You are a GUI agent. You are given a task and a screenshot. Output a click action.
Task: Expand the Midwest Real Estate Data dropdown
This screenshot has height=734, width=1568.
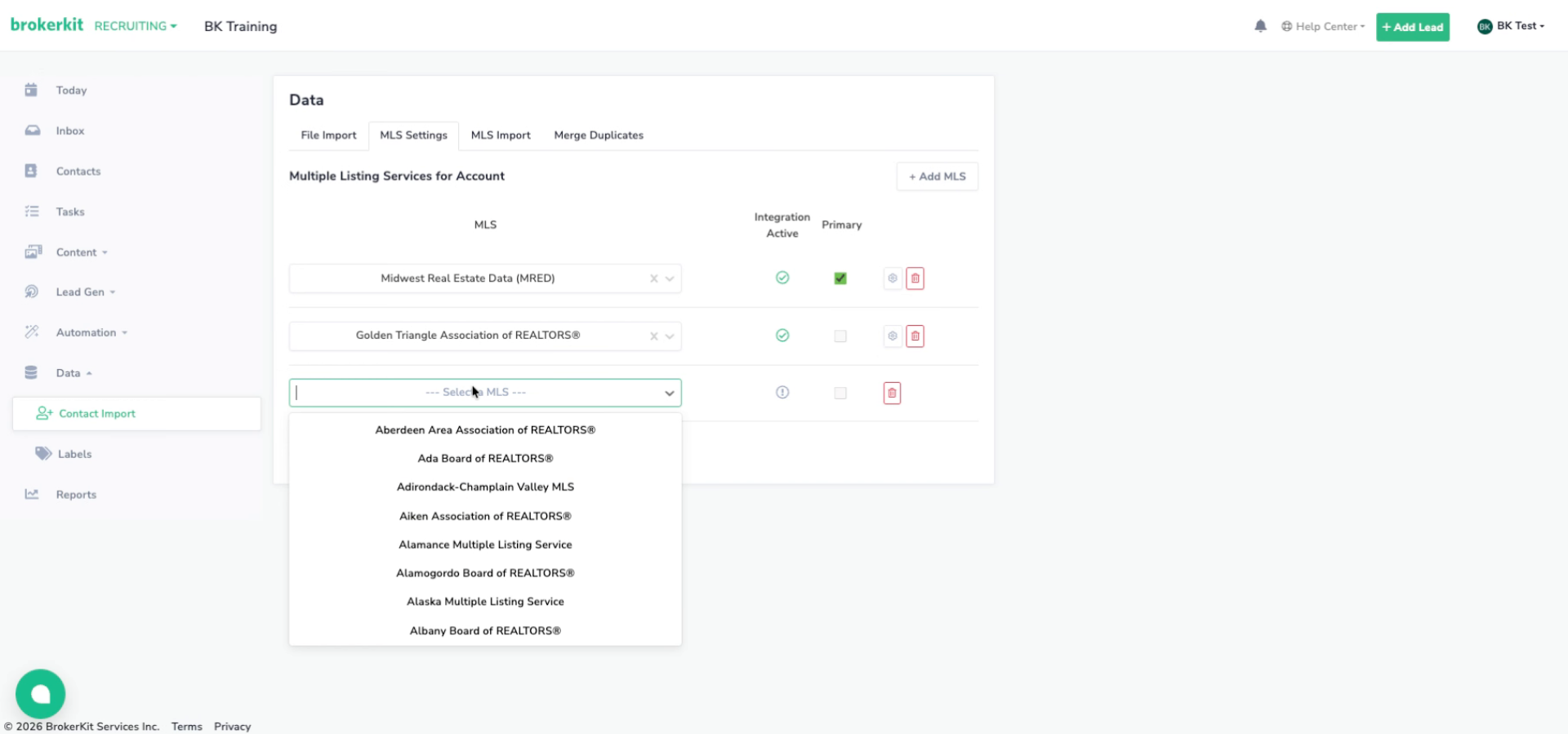(670, 278)
